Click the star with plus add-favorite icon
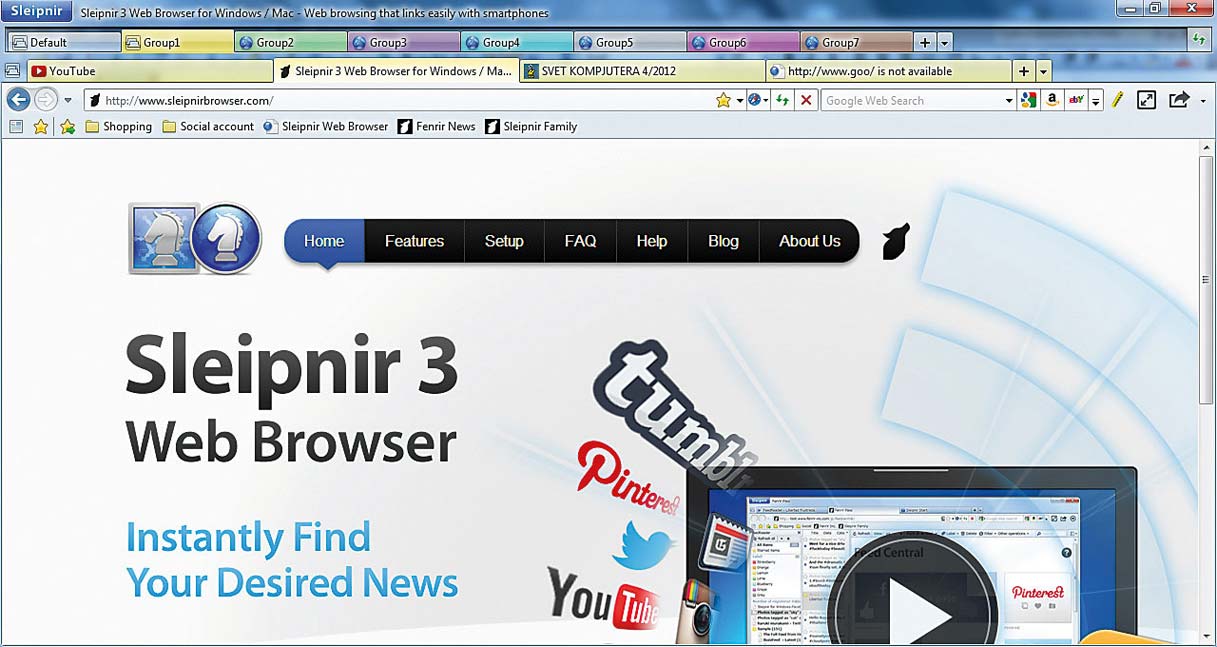 tap(67, 127)
